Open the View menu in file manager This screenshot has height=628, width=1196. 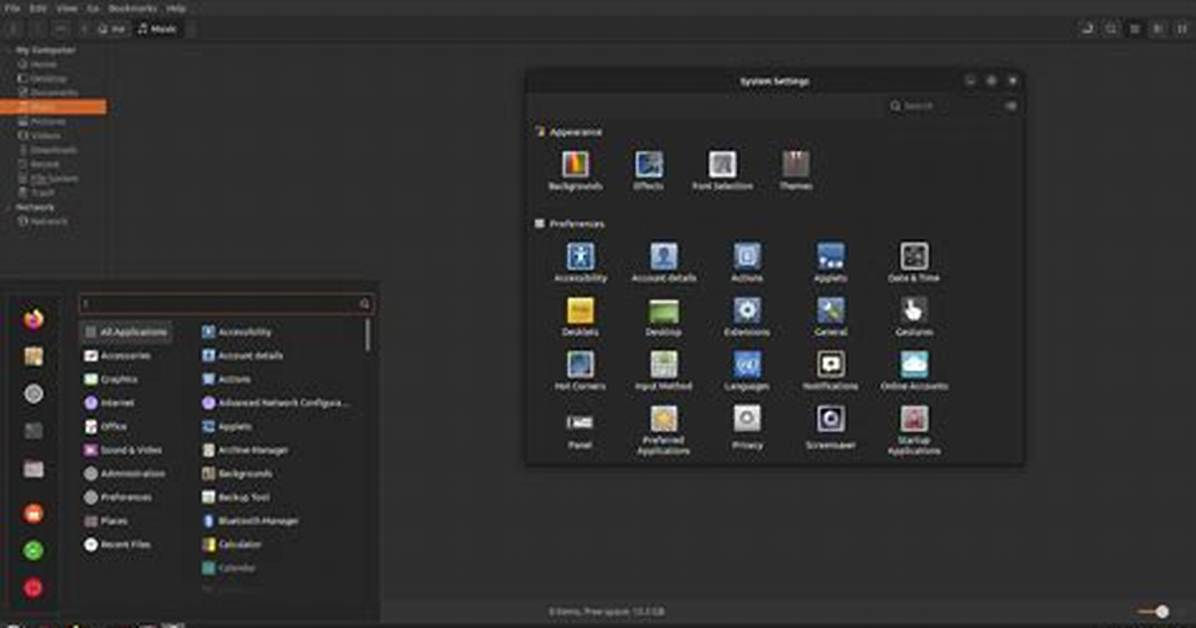[66, 8]
